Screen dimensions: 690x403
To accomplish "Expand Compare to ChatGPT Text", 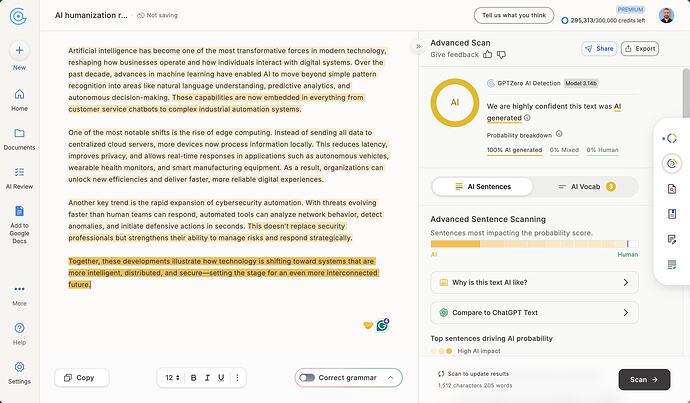I will point(534,312).
